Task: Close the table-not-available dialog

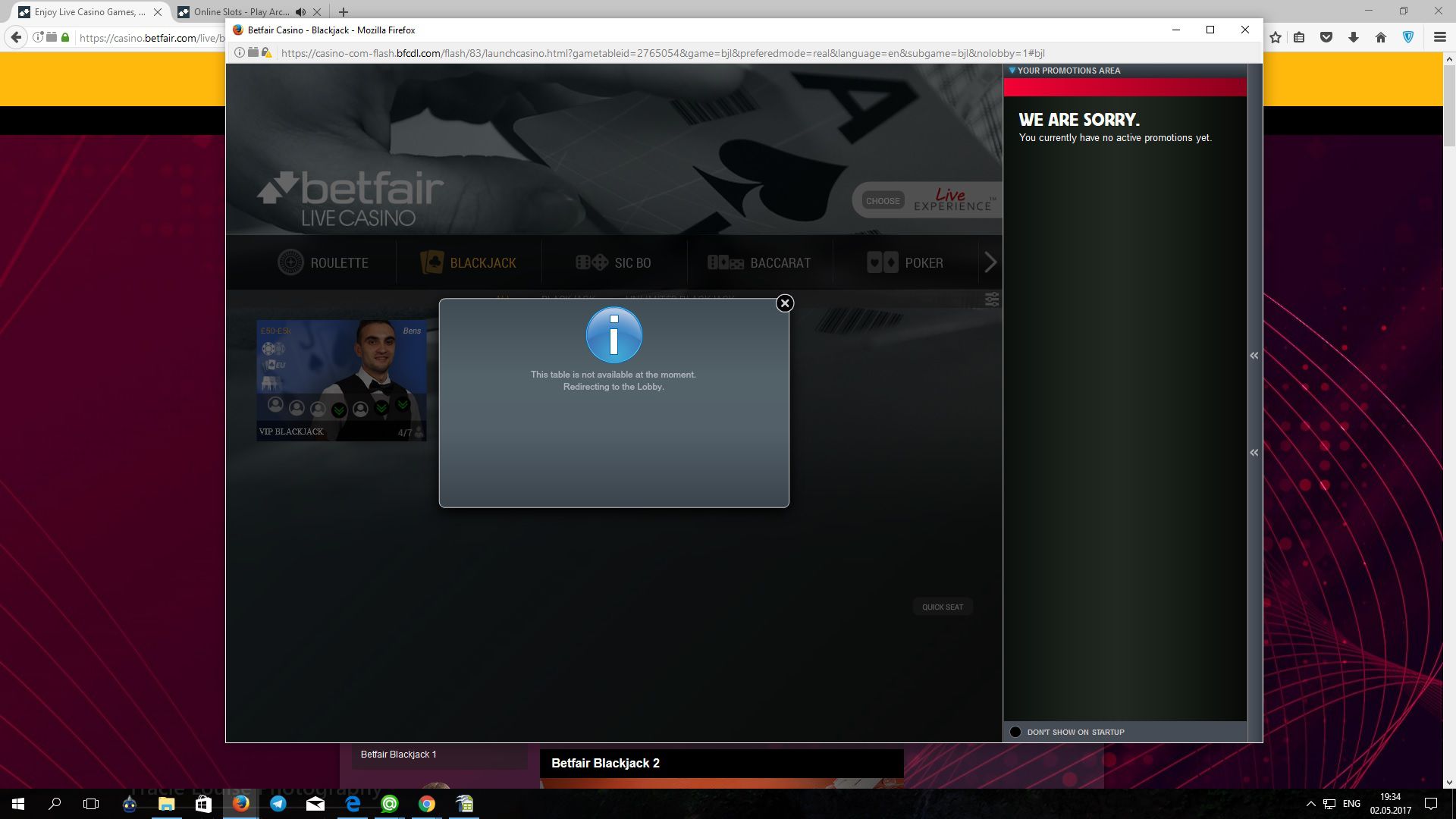Action: pos(785,303)
